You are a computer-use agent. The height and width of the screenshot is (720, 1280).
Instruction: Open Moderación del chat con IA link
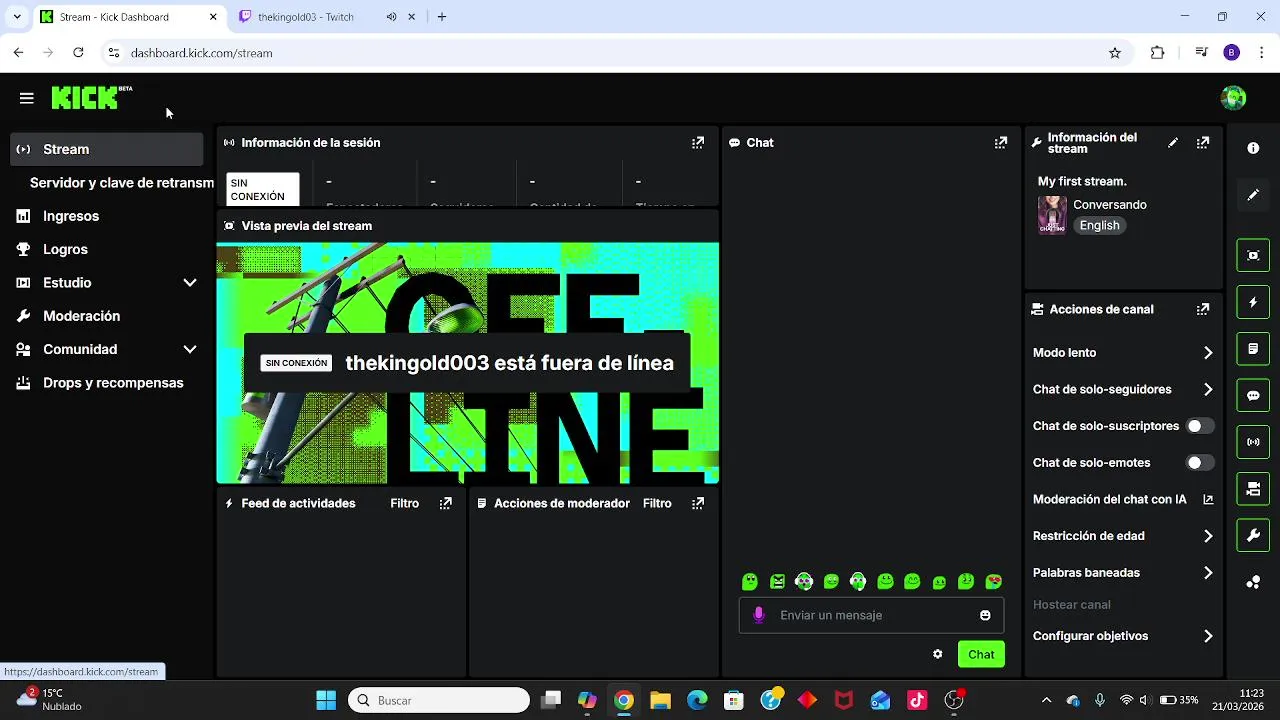(1123, 499)
